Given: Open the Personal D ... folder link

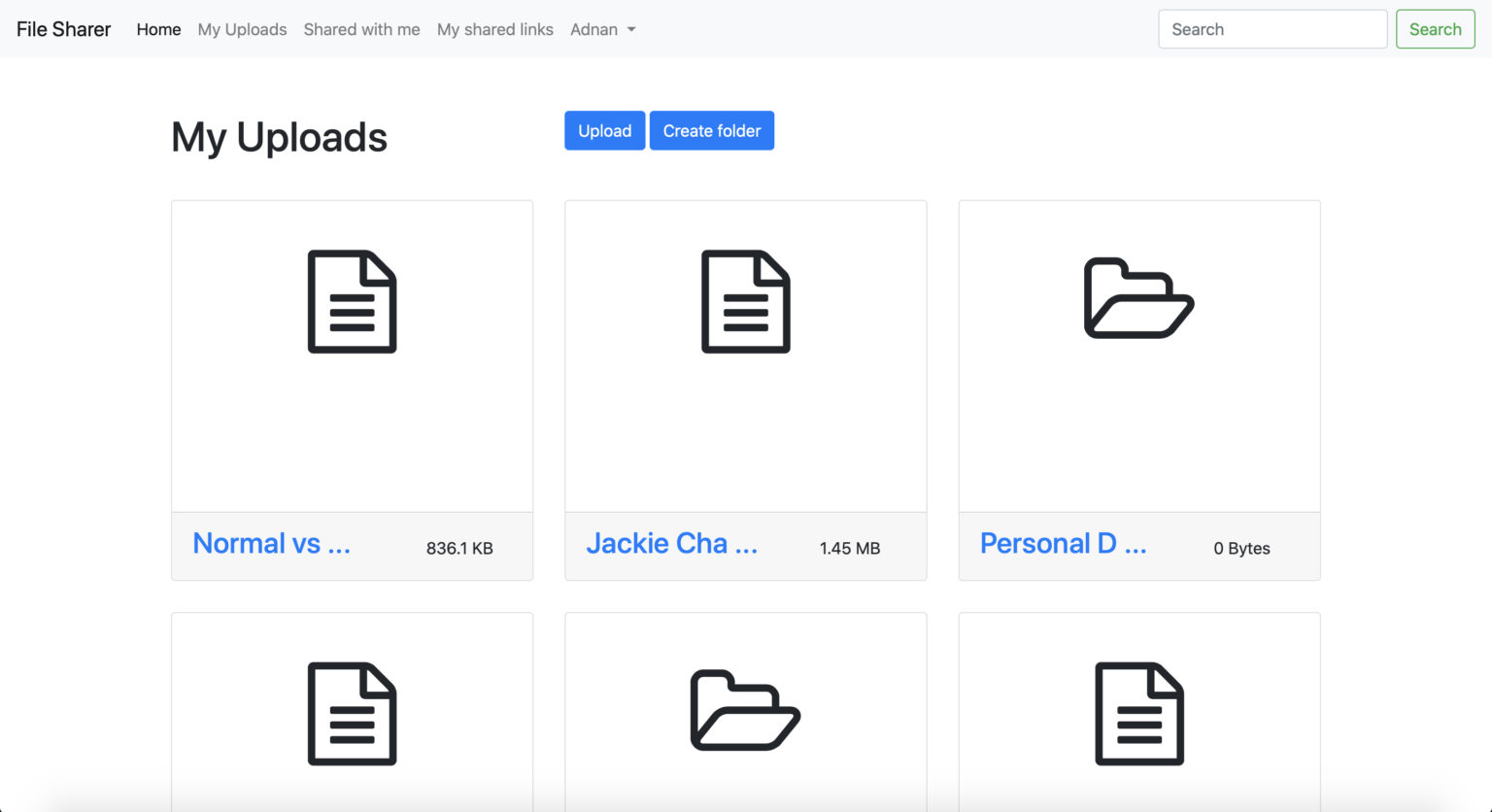Looking at the screenshot, I should click(x=1063, y=543).
